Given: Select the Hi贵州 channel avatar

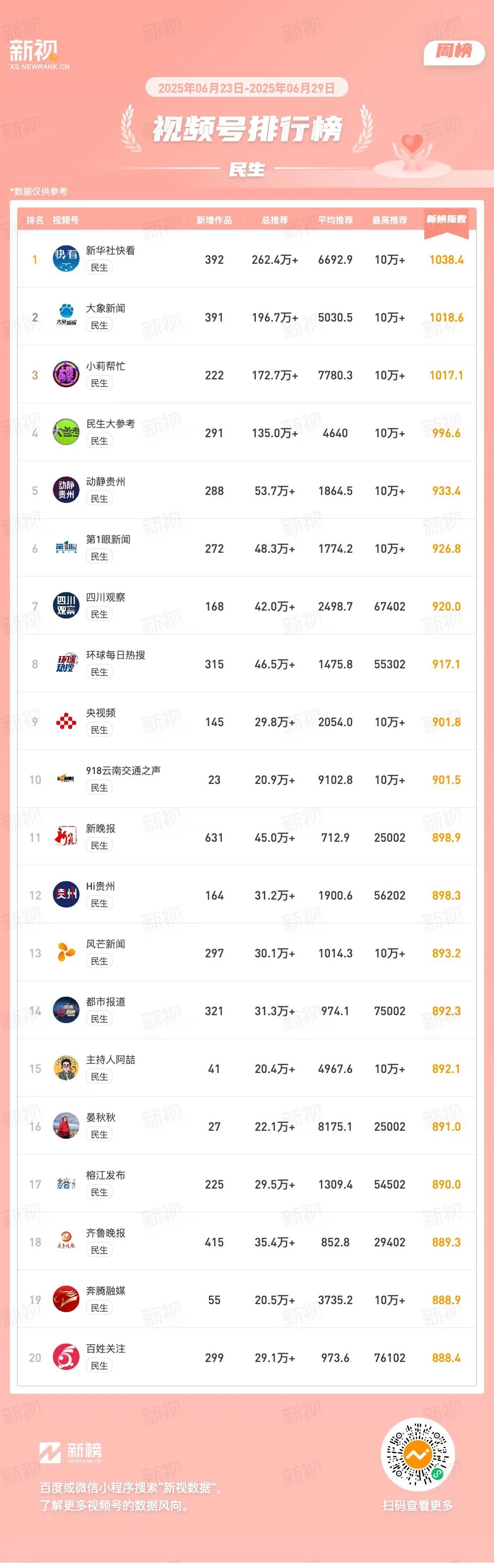Looking at the screenshot, I should click(x=66, y=895).
